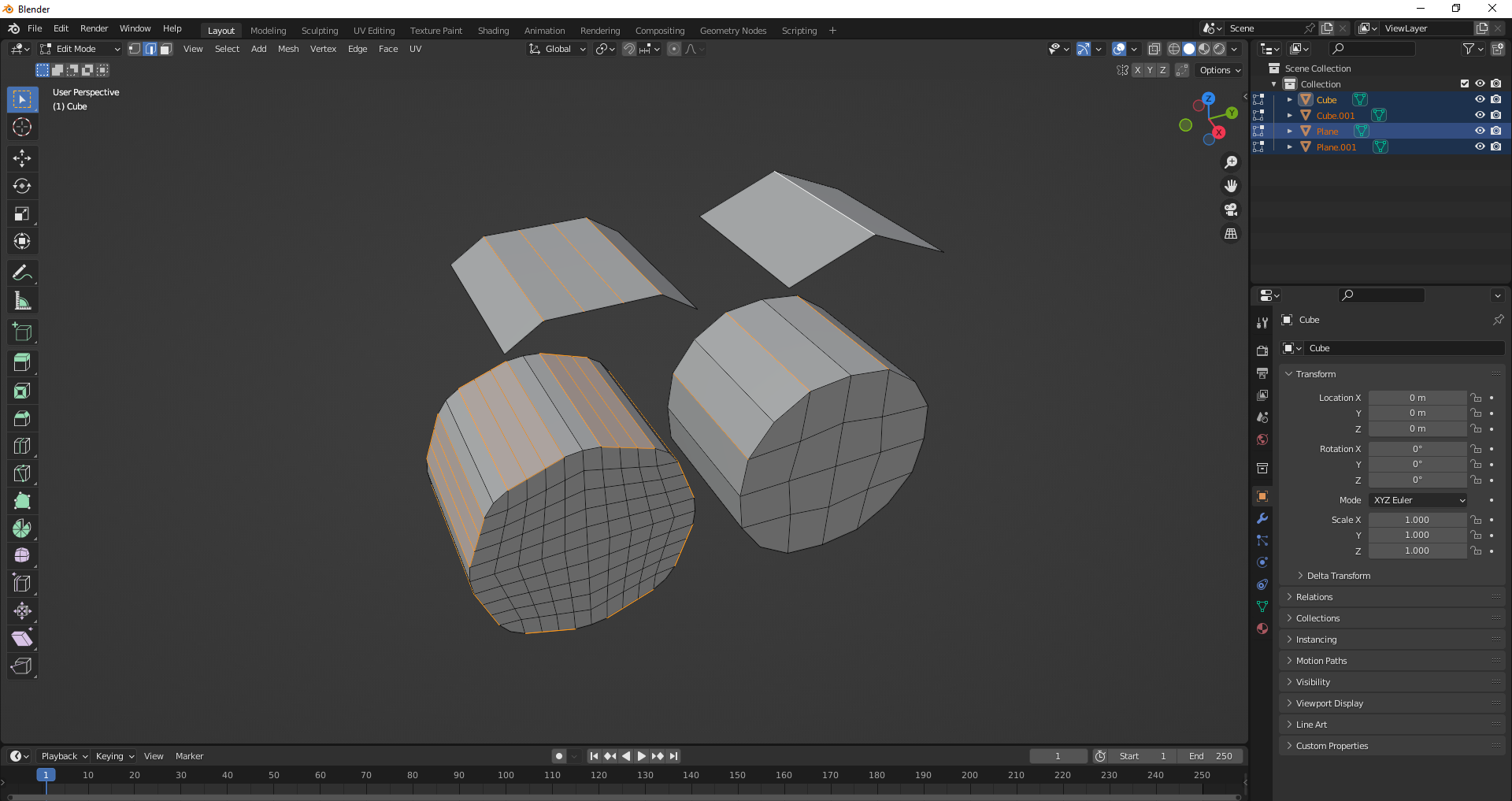
Task: Switch to the Sculpting workspace tab
Action: [320, 31]
